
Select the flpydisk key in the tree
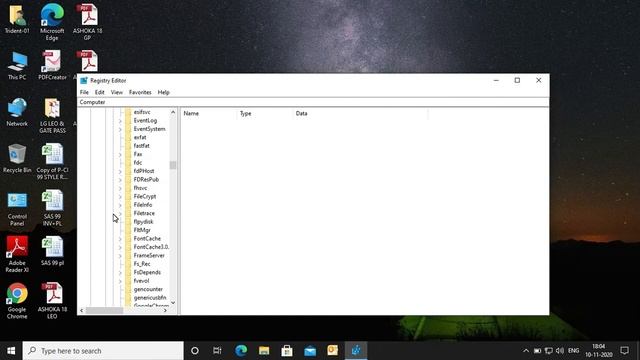(143, 222)
